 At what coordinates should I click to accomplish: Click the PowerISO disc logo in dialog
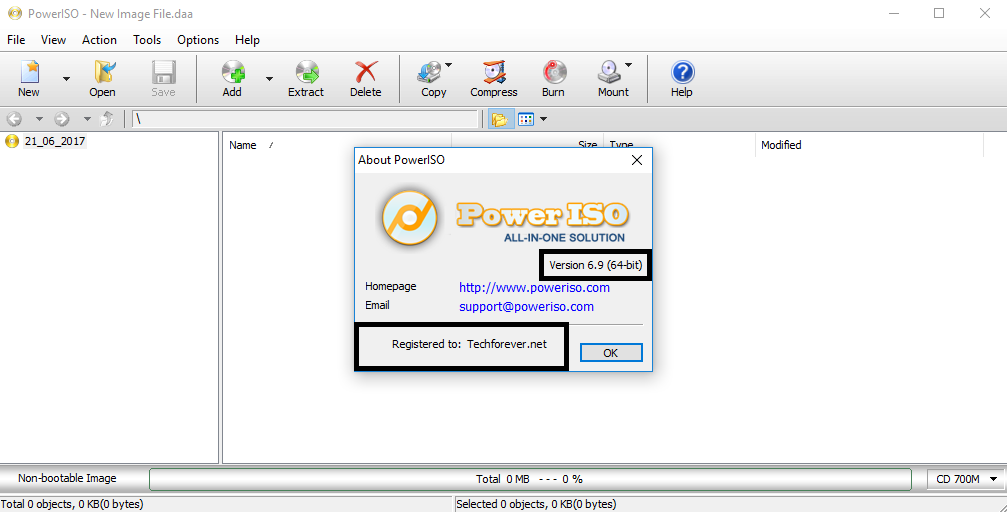pyautogui.click(x=410, y=218)
